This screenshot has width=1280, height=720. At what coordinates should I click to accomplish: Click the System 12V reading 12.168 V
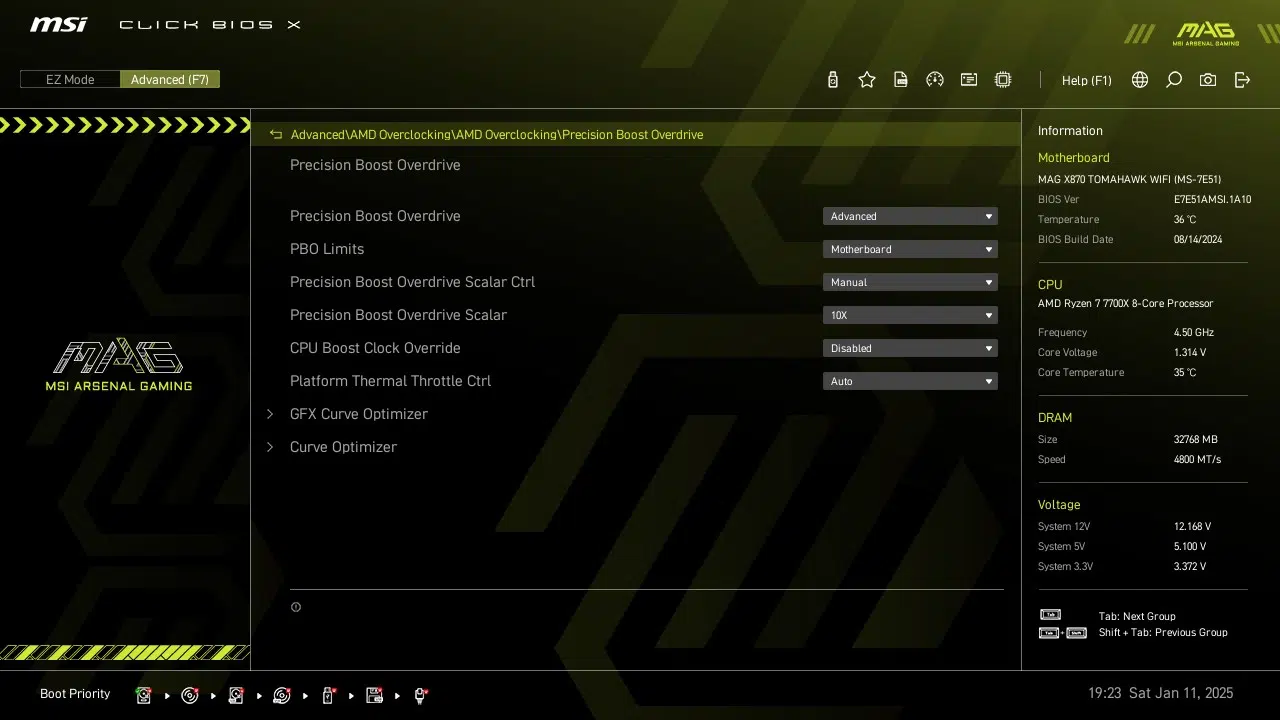click(1192, 527)
